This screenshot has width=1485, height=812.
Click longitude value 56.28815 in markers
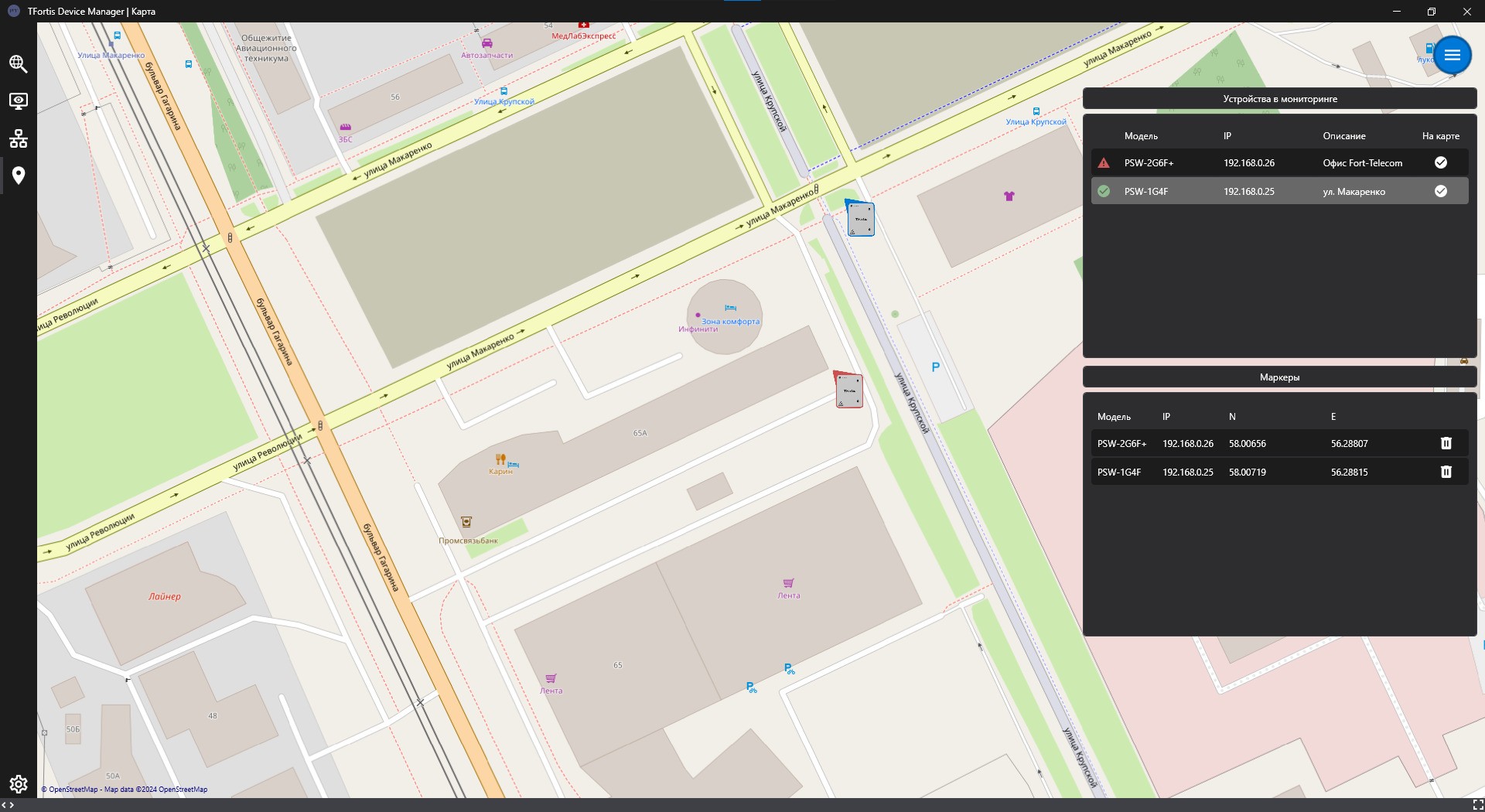[1350, 473]
